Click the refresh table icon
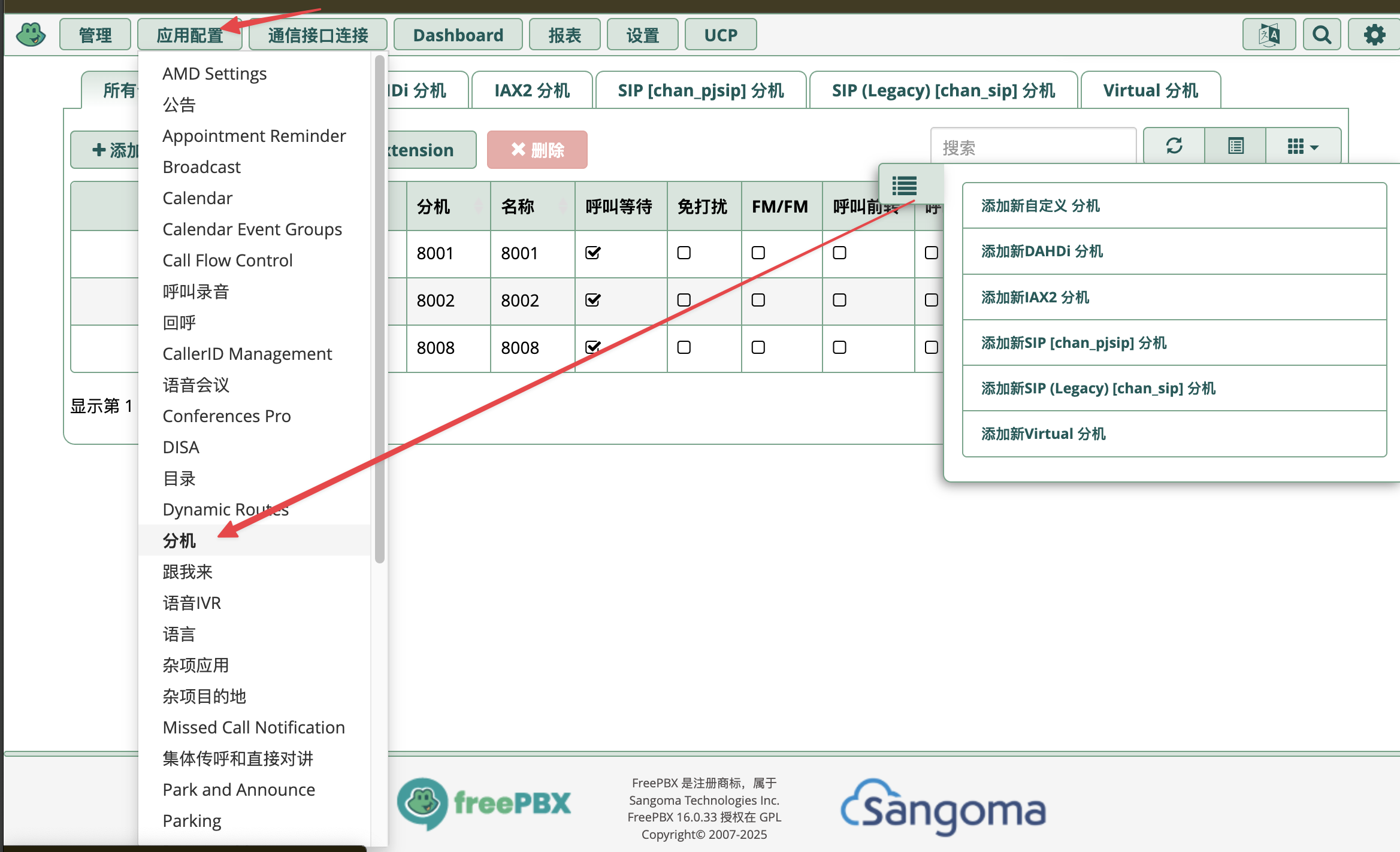The width and height of the screenshot is (1400, 852). (1174, 146)
